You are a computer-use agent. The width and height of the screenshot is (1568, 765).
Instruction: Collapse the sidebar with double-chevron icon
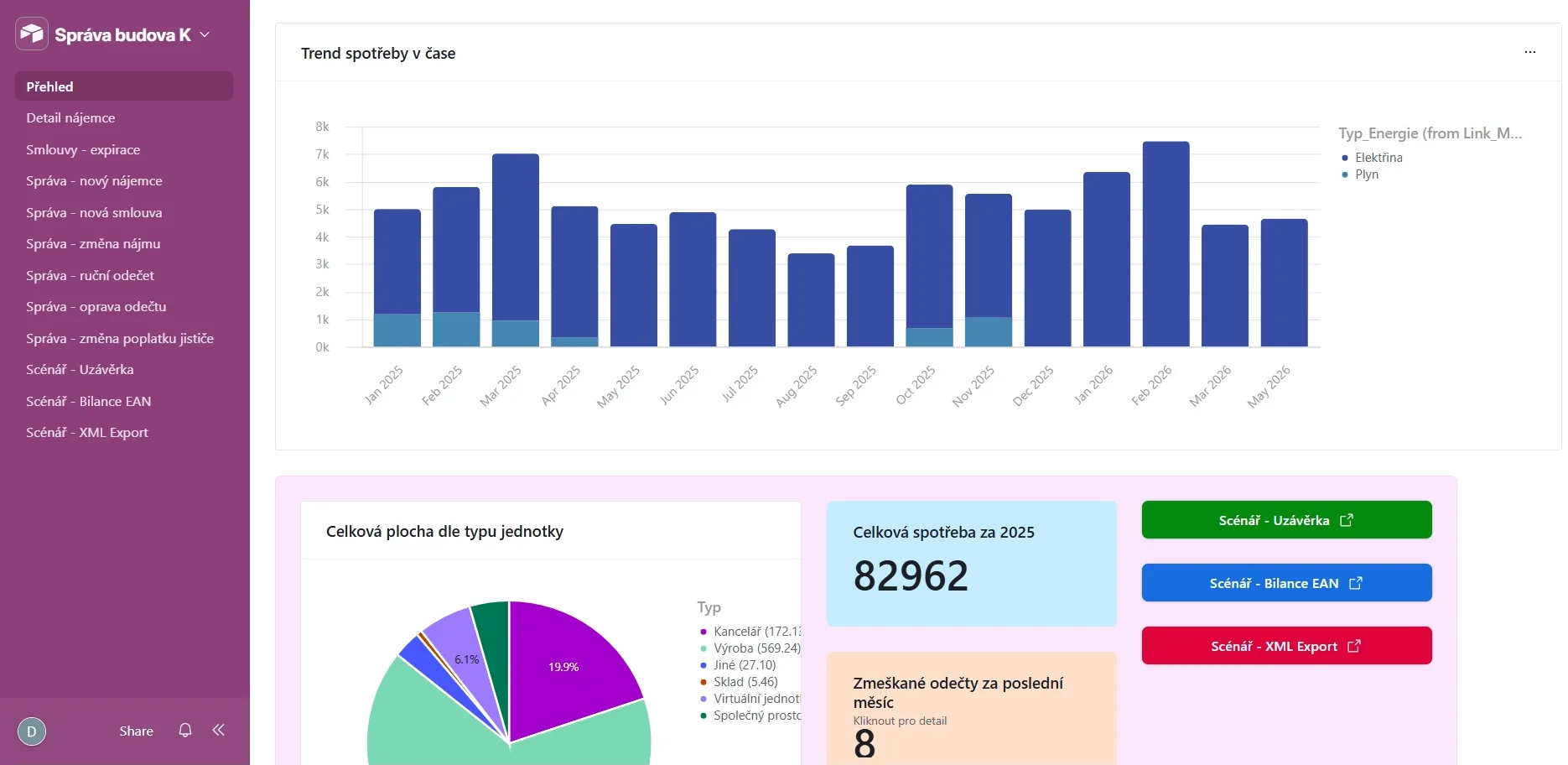(219, 731)
